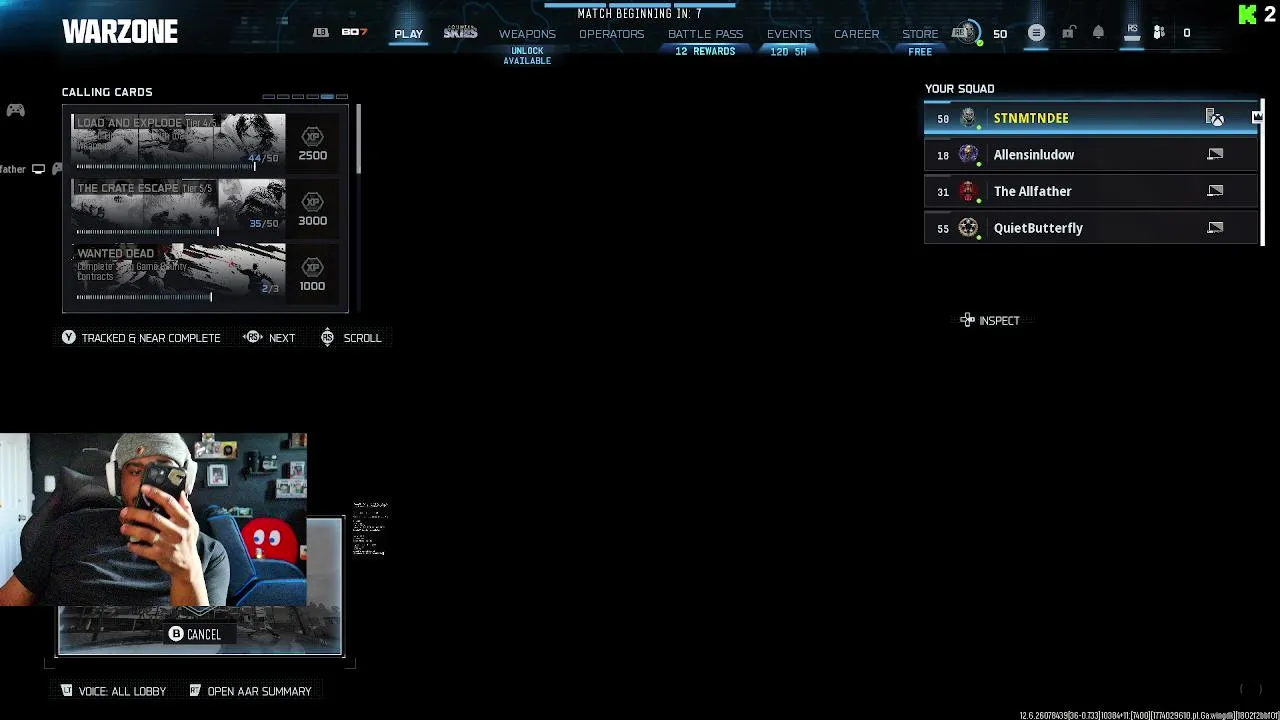Screen dimensions: 1280x720
Task: Click the gamepad icon left of Calling Cards
Action: (x=15, y=110)
